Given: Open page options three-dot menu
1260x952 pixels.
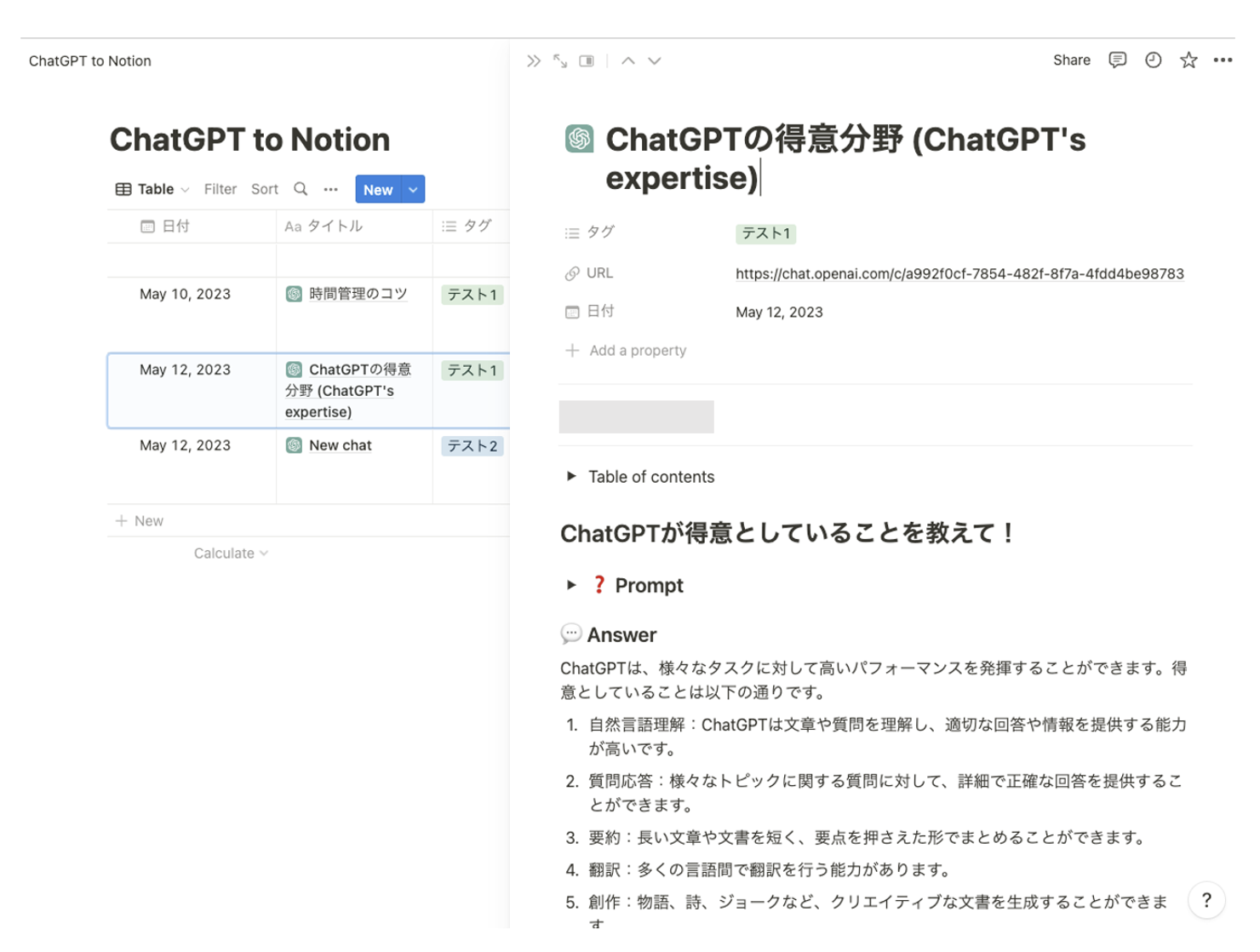Looking at the screenshot, I should click(1223, 60).
